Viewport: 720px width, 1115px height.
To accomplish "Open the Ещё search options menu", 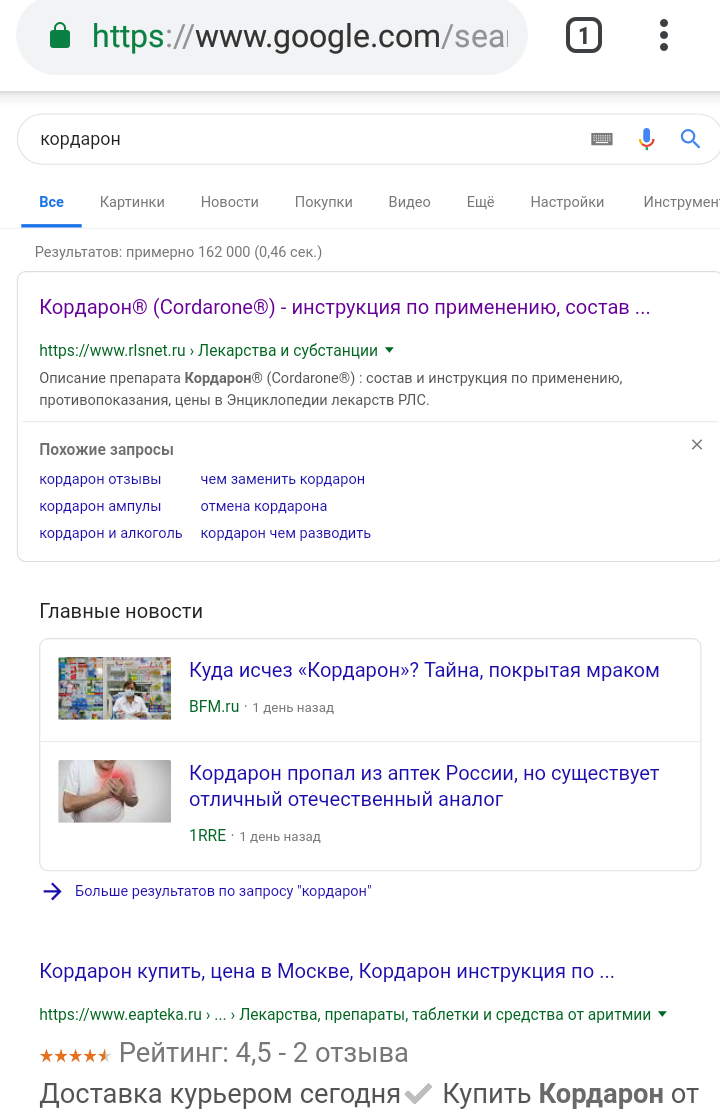I will (x=480, y=202).
